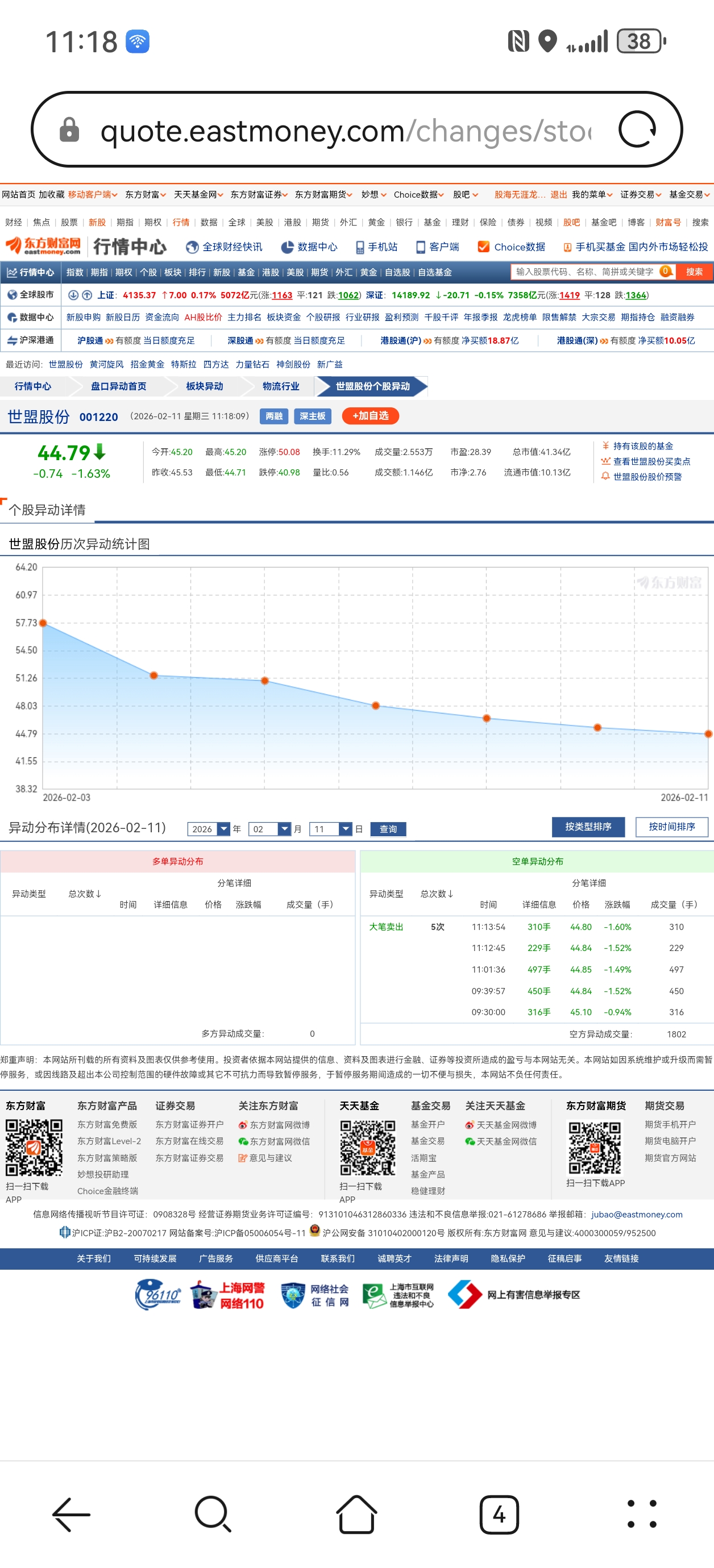Click the 退出 logout link
The image size is (714, 1568).
(x=559, y=195)
